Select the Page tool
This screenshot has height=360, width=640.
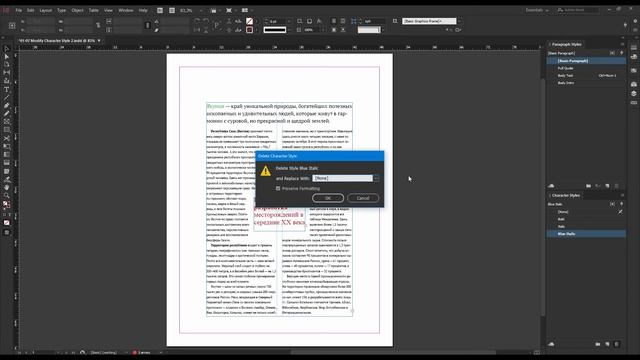tap(7, 64)
